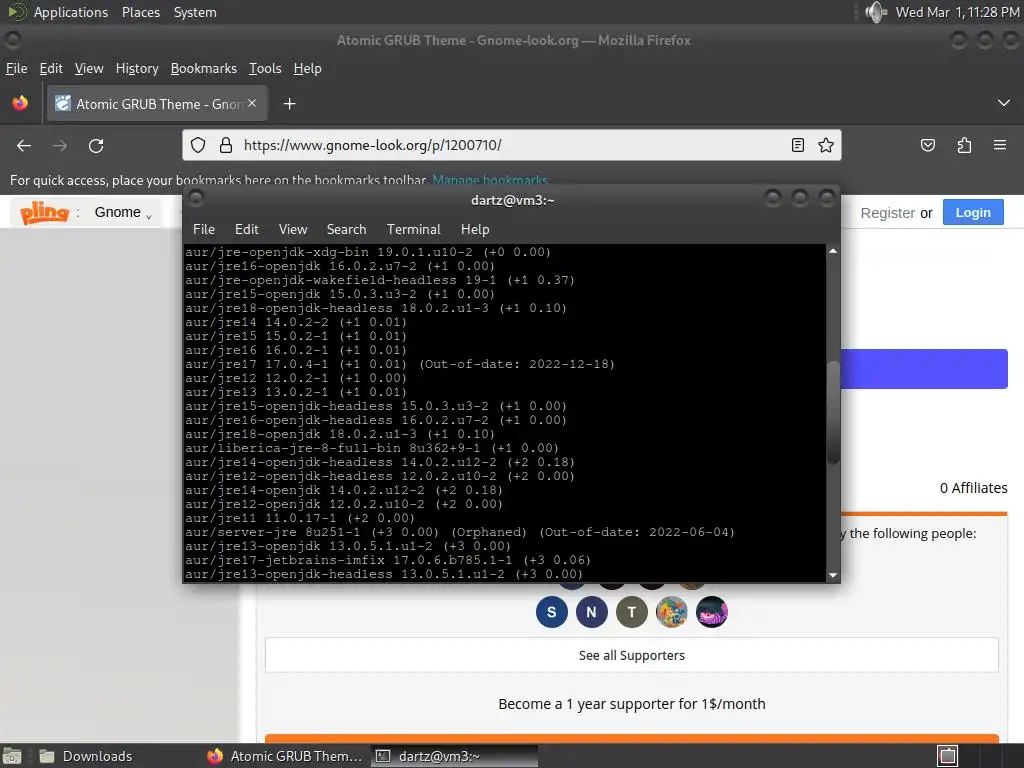Open Firefox Tools menu
This screenshot has height=768, width=1024.
(265, 69)
